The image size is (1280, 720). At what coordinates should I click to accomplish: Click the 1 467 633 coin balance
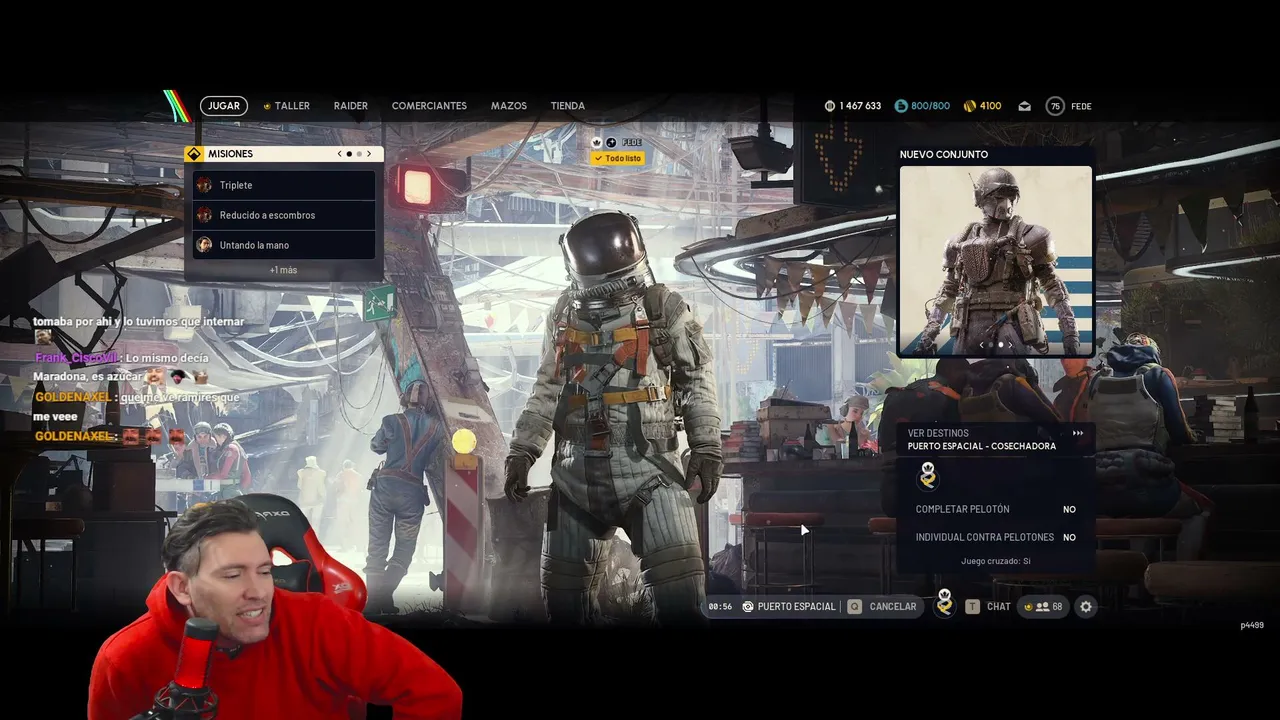click(860, 106)
